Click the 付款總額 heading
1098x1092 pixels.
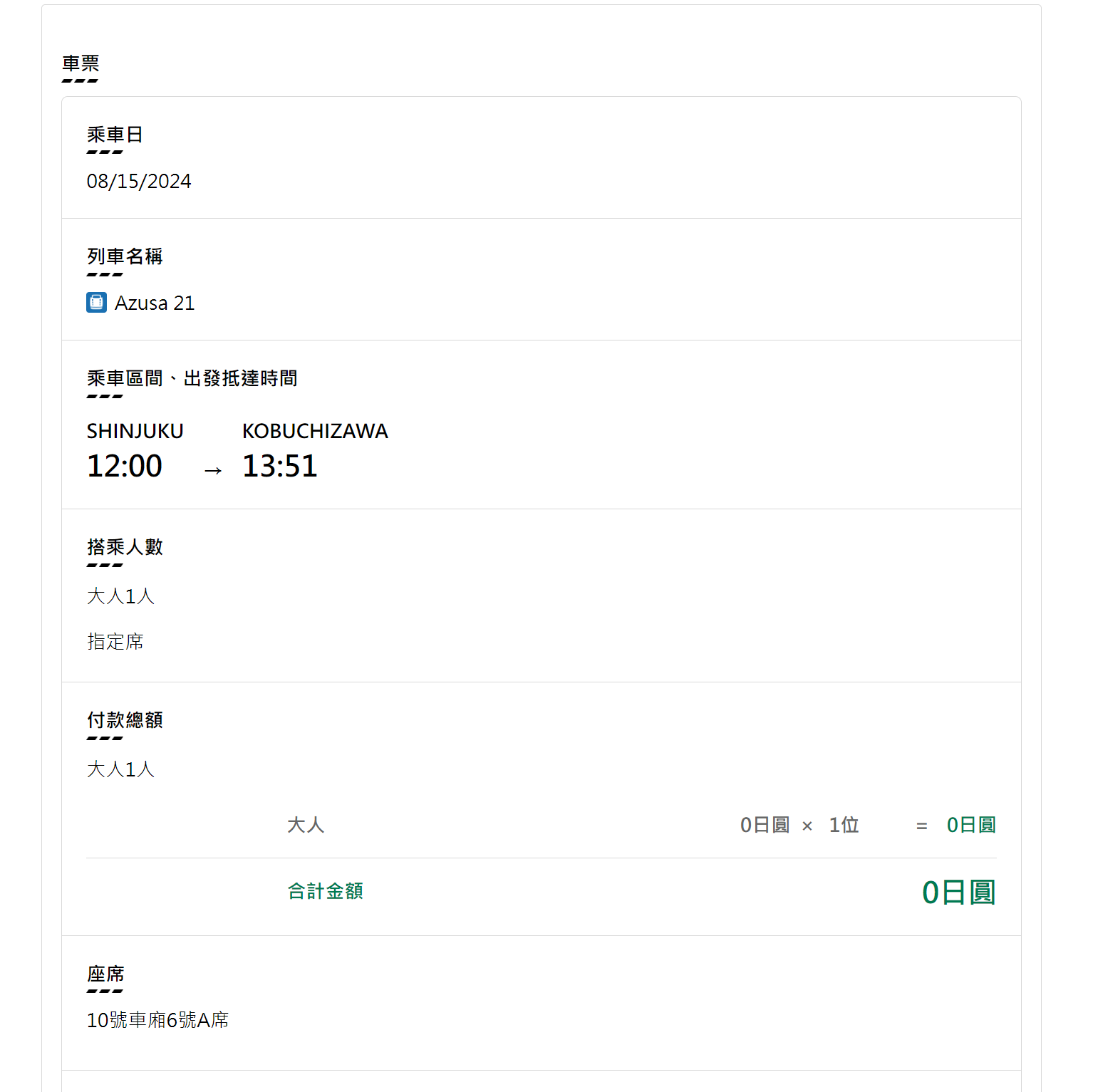125,720
